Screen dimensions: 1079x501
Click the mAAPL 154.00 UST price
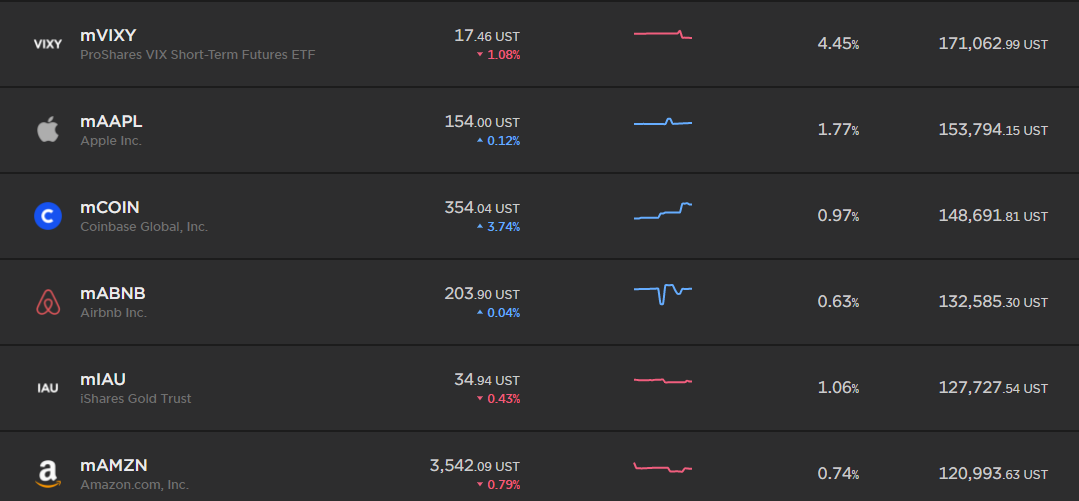point(482,122)
